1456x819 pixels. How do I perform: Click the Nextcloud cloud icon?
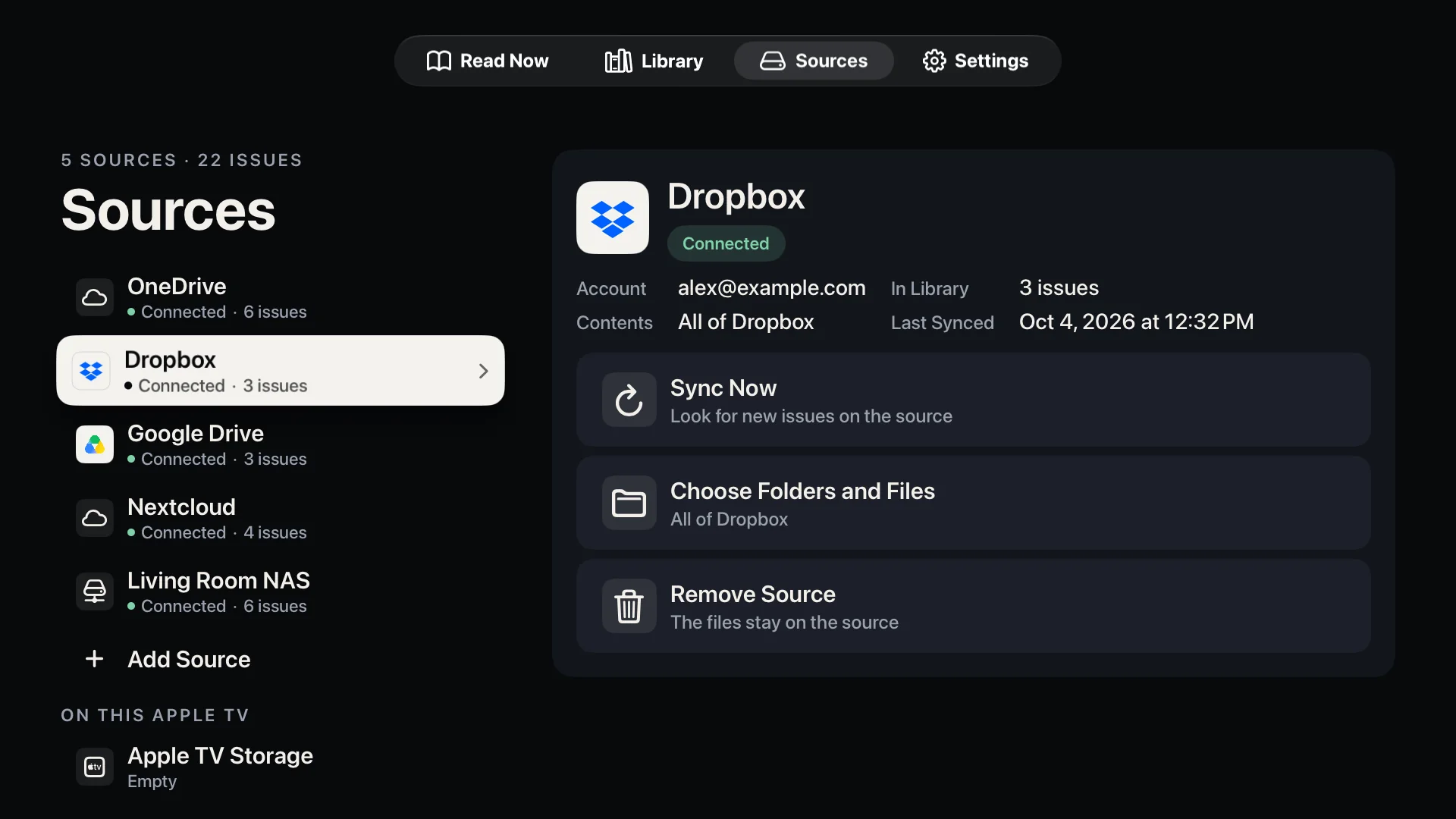(x=95, y=518)
